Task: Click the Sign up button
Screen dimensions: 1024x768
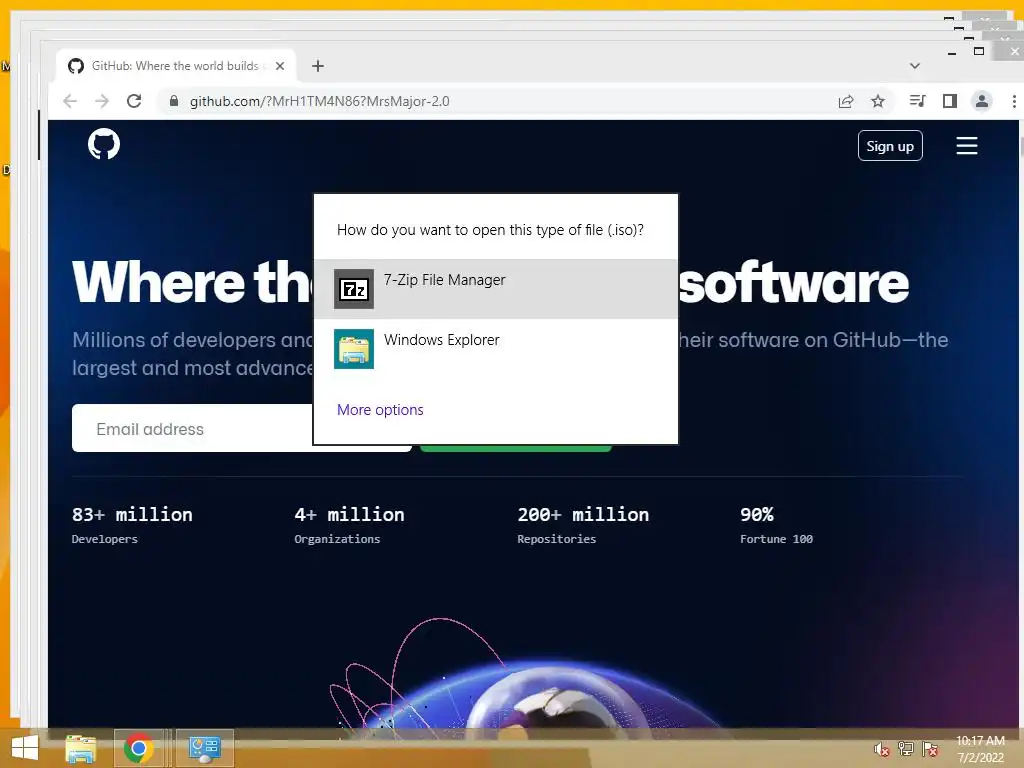Action: click(x=890, y=146)
